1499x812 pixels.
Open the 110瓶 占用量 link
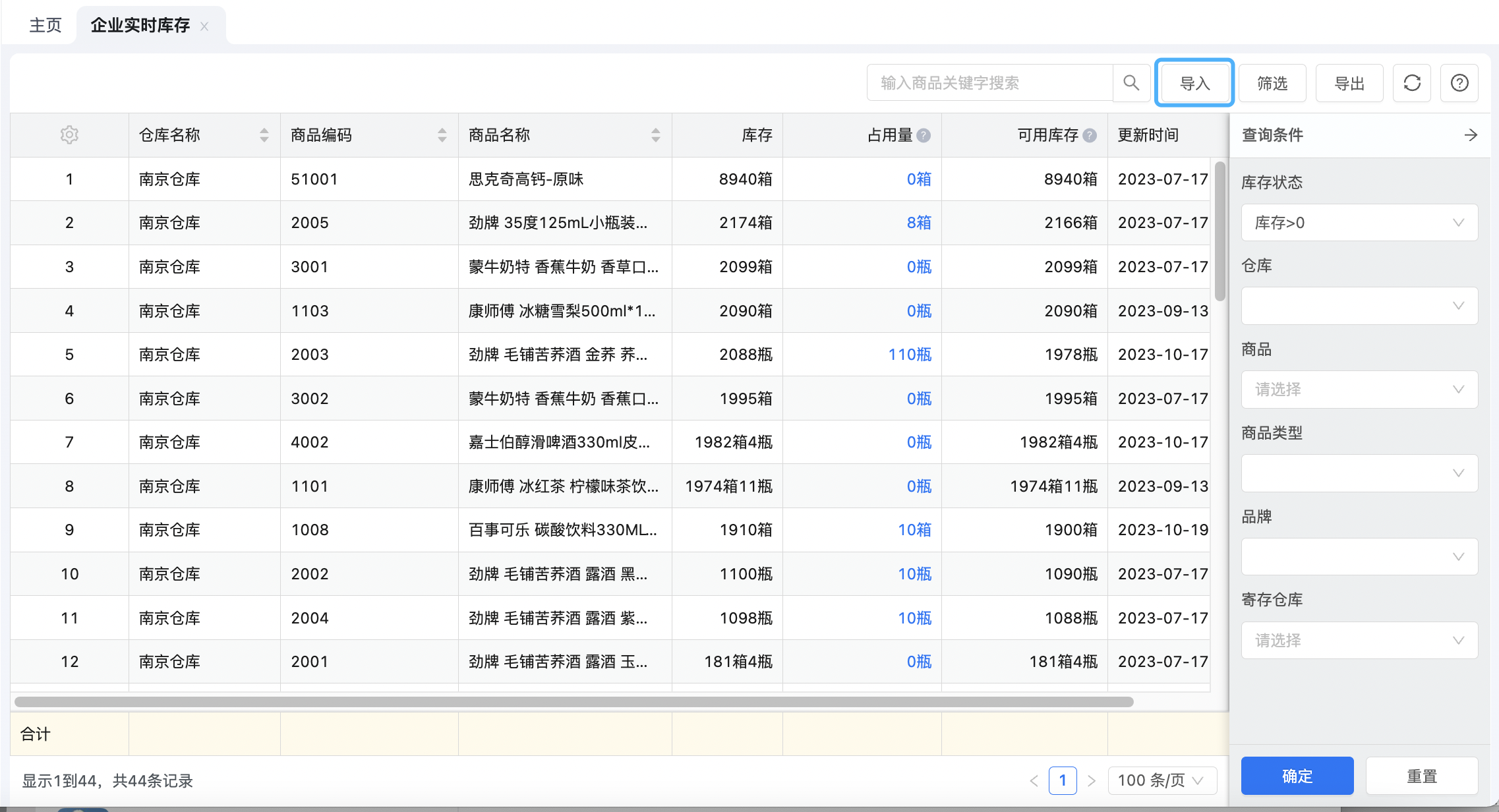(x=910, y=355)
